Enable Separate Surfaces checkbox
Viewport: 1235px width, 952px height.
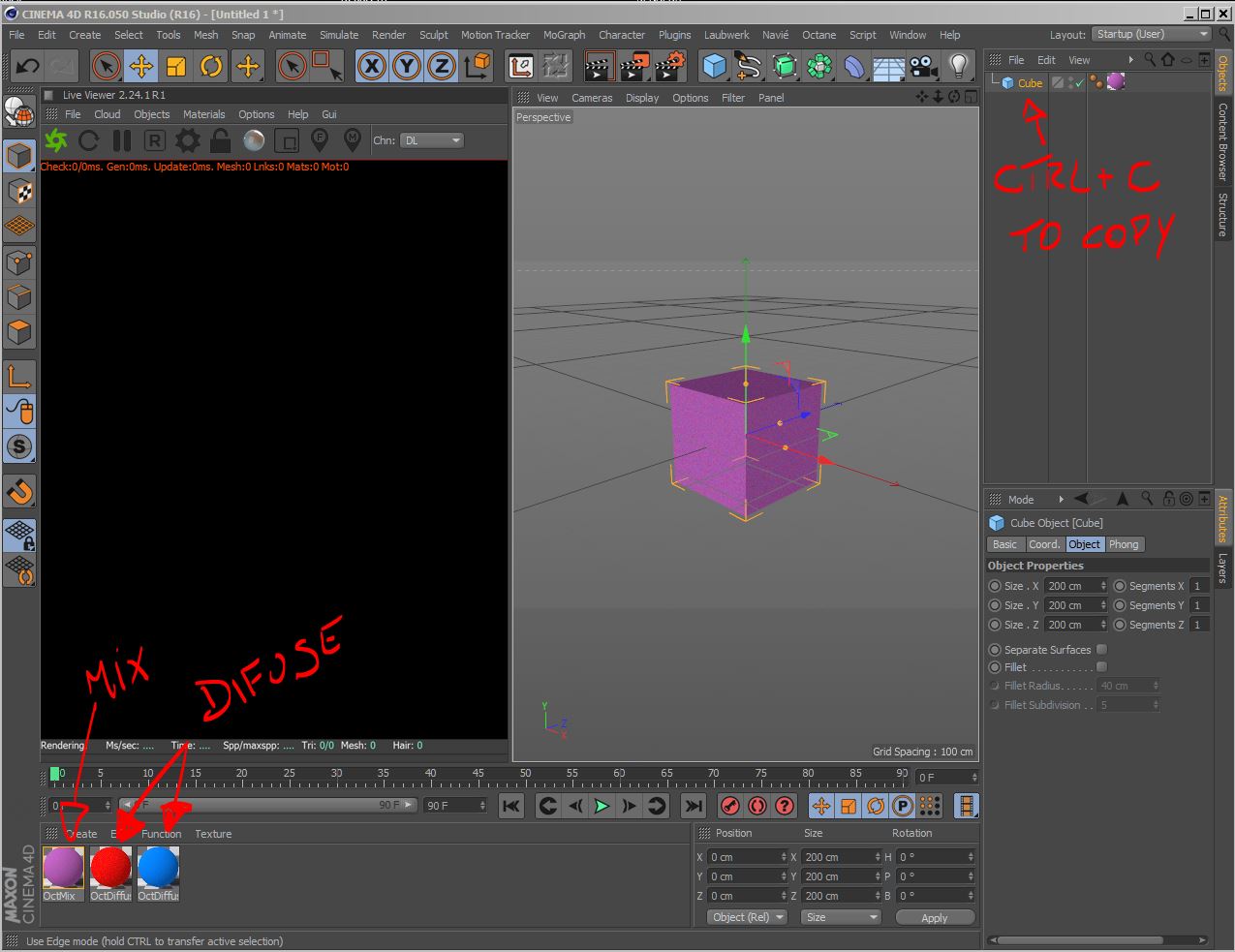point(1101,649)
